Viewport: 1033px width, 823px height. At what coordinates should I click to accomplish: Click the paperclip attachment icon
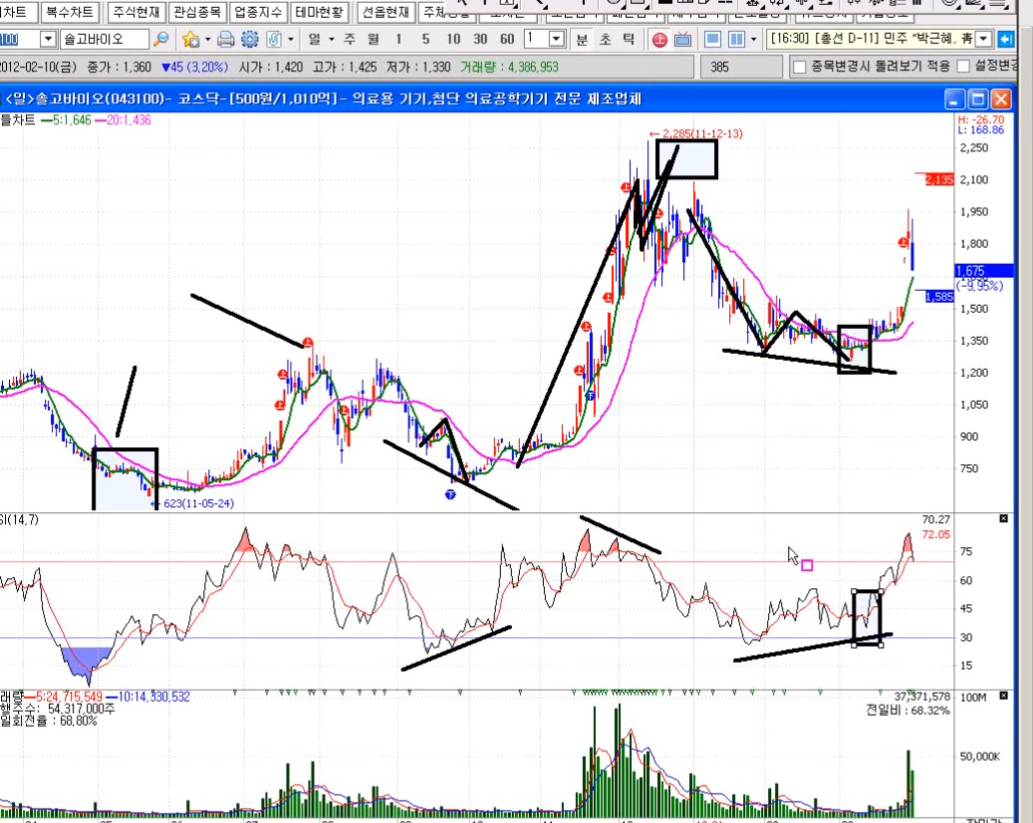tap(273, 39)
